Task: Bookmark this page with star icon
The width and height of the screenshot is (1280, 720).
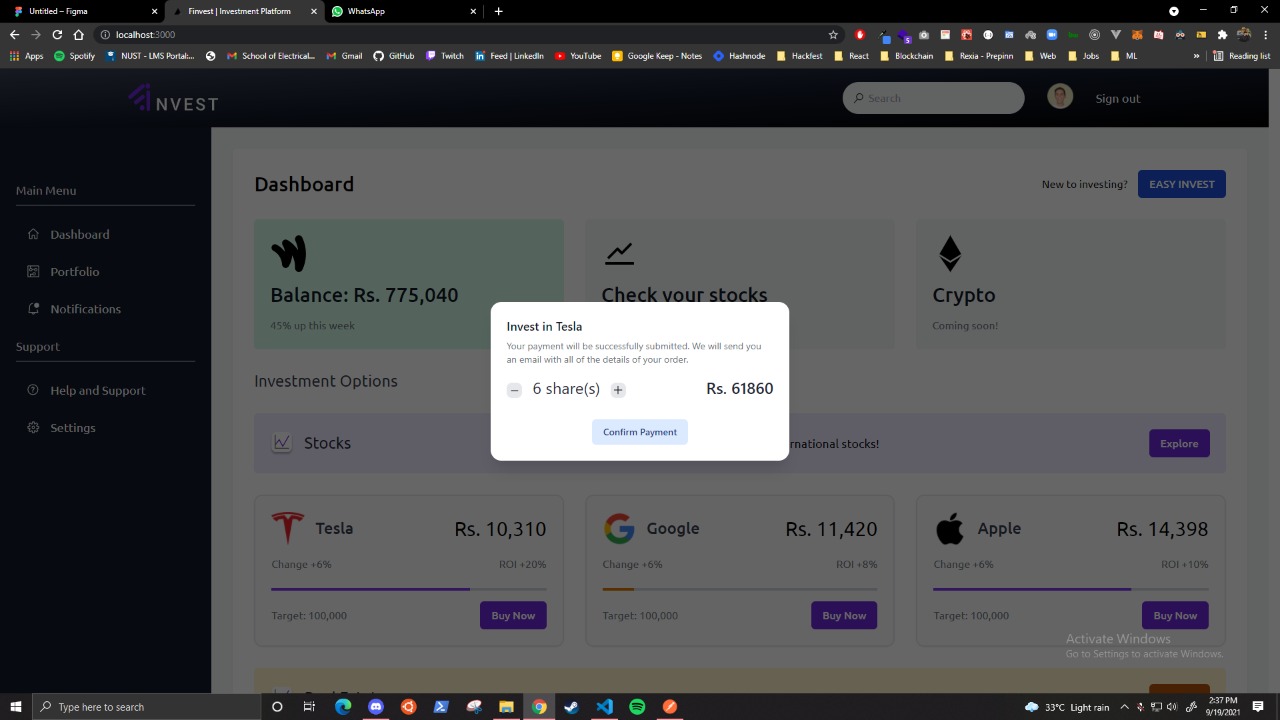Action: (833, 34)
